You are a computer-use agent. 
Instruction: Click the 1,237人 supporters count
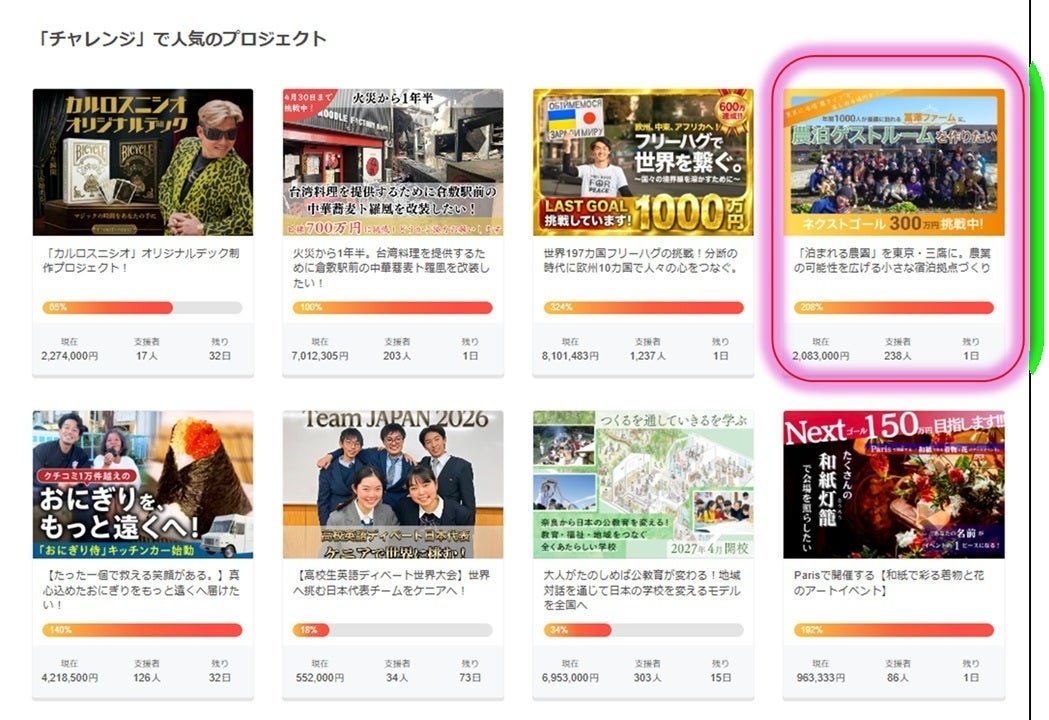(x=647, y=355)
